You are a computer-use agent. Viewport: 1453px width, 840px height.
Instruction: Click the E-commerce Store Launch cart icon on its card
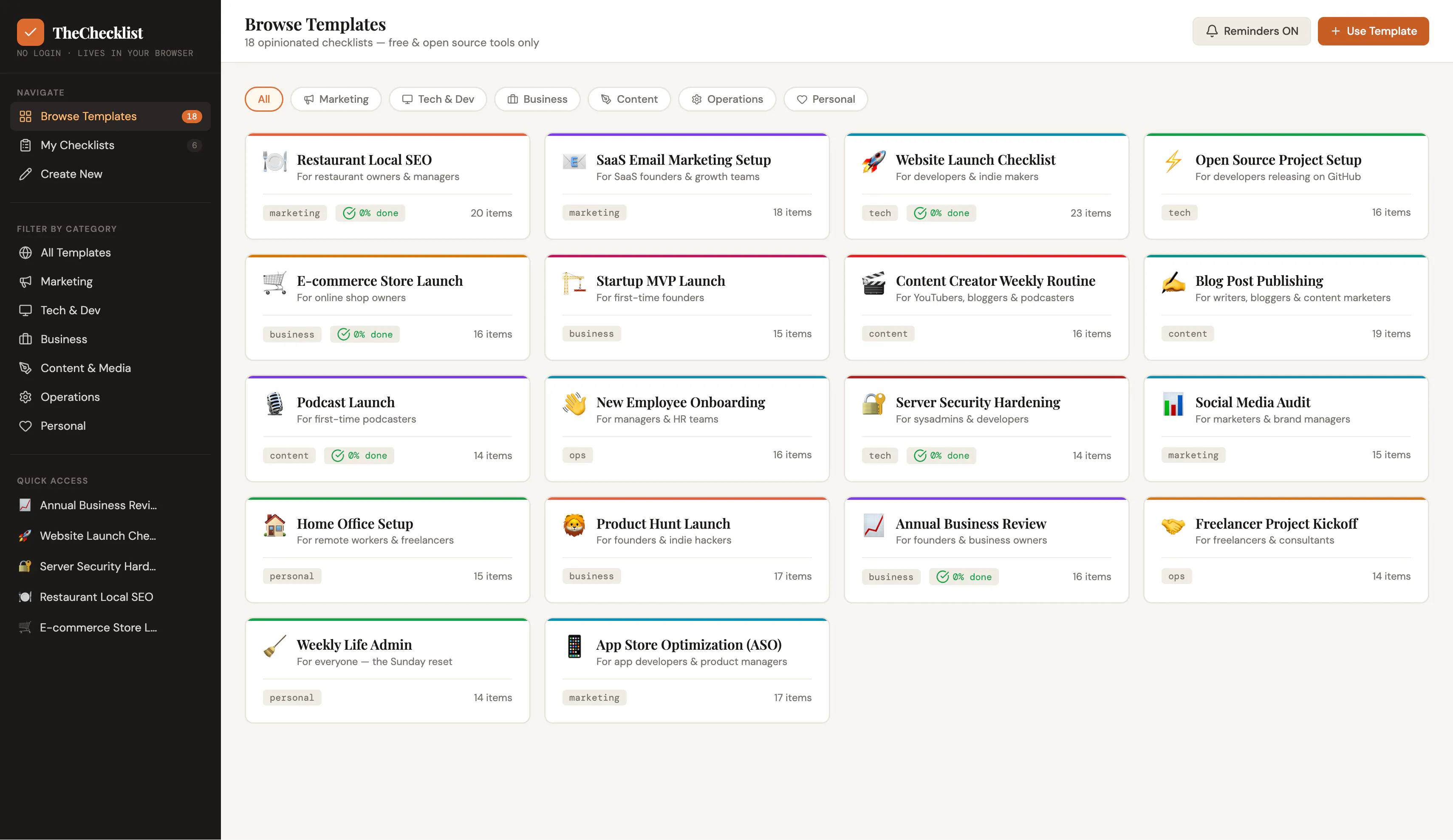(x=275, y=282)
